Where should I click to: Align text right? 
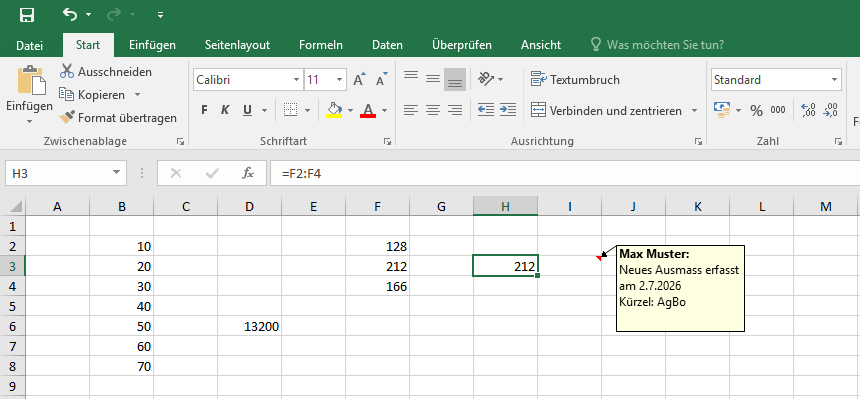(455, 110)
